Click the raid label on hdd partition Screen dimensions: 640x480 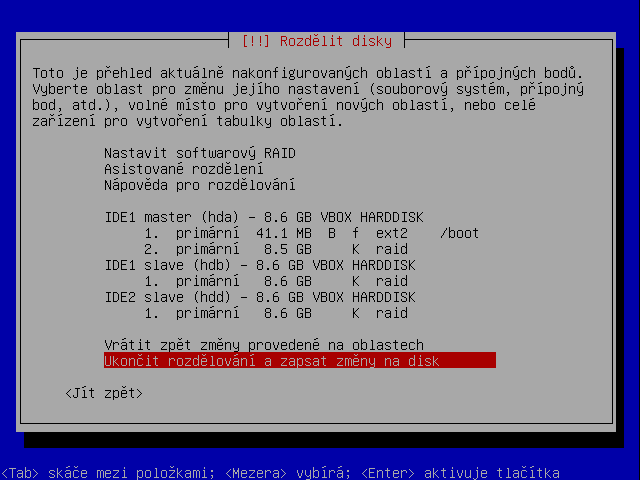pos(392,313)
